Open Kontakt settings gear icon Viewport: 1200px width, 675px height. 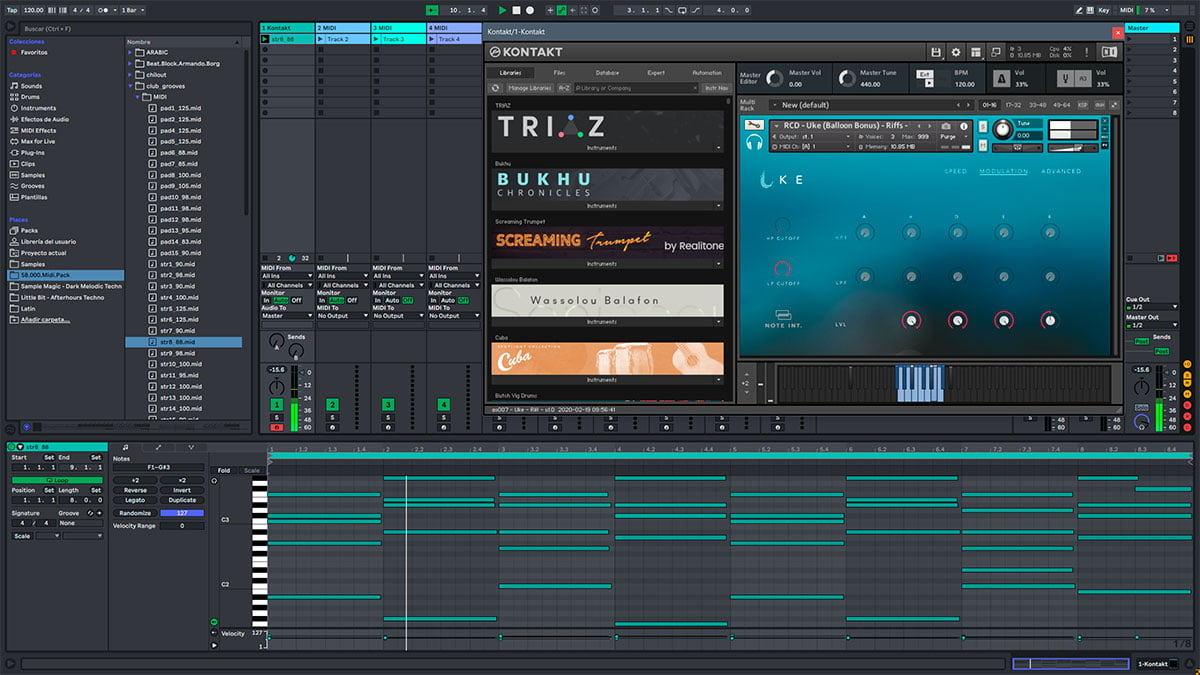pyautogui.click(x=955, y=52)
